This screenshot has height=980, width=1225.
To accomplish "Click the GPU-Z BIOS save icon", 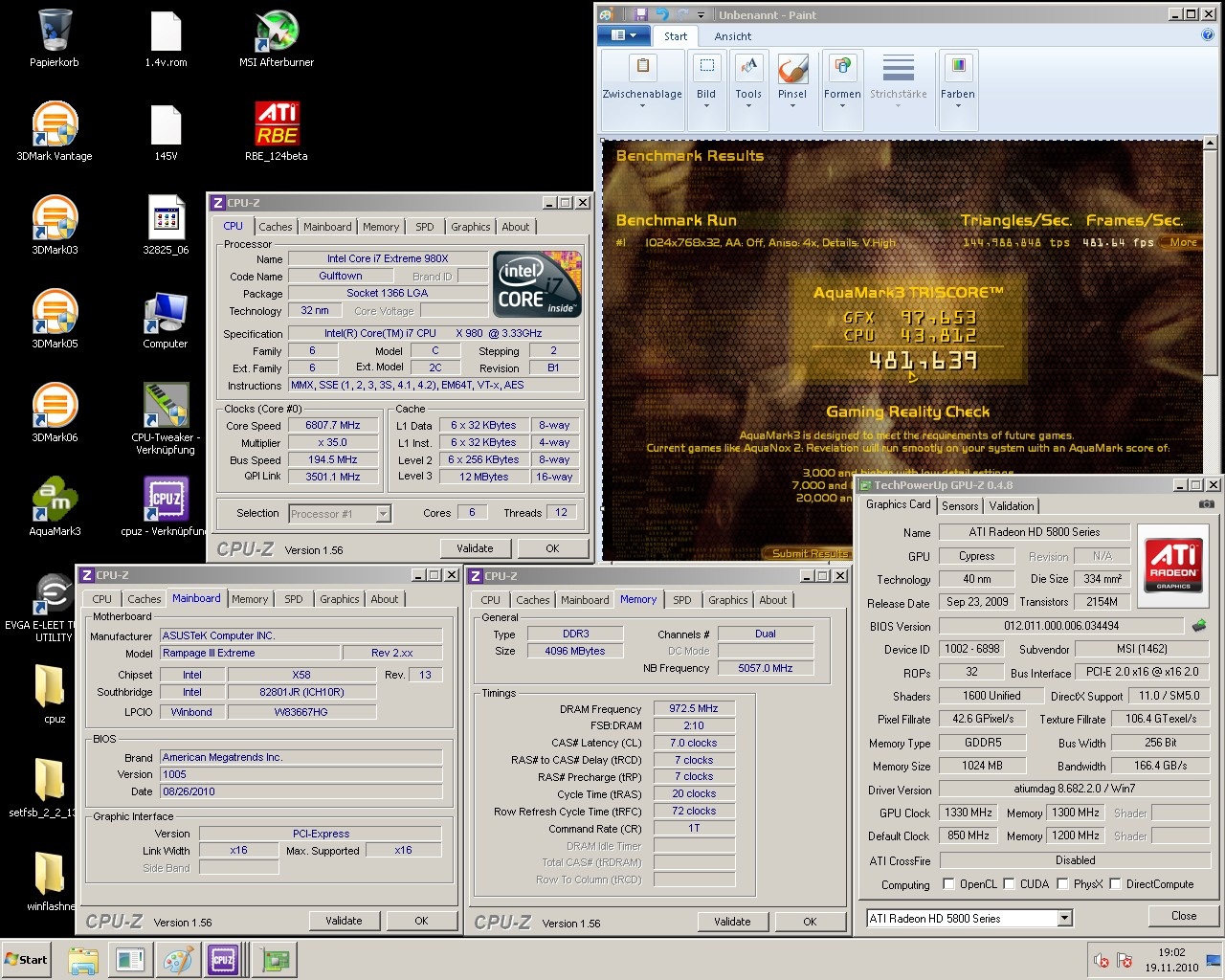I will tap(1198, 626).
